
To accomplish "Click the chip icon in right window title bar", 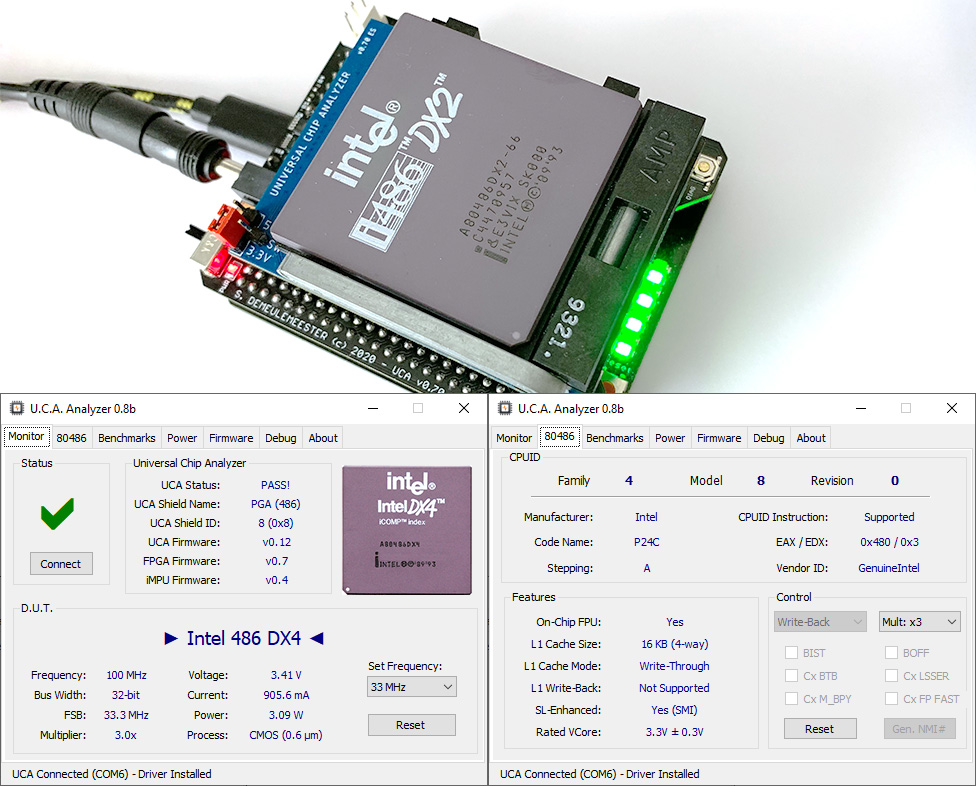I will click(505, 408).
